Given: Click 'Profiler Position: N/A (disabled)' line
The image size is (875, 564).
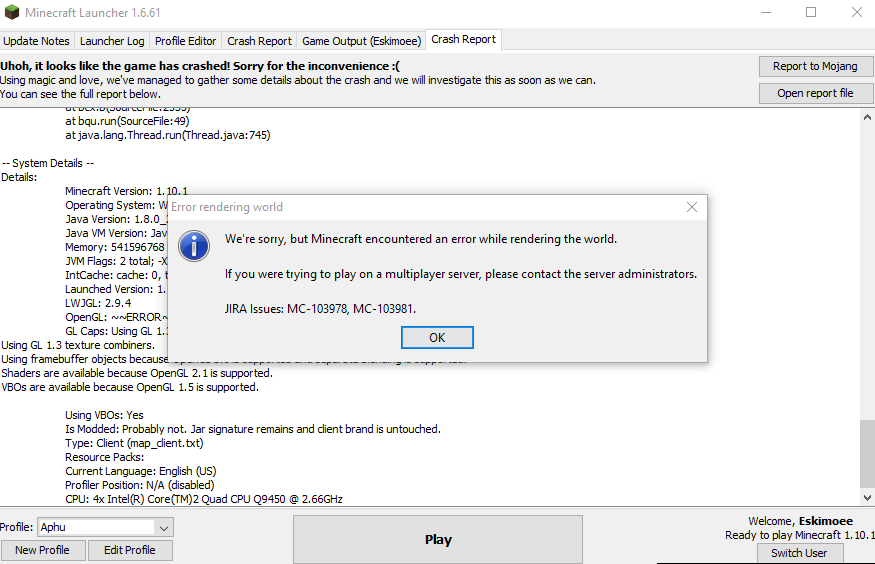Looking at the screenshot, I should tap(140, 485).
